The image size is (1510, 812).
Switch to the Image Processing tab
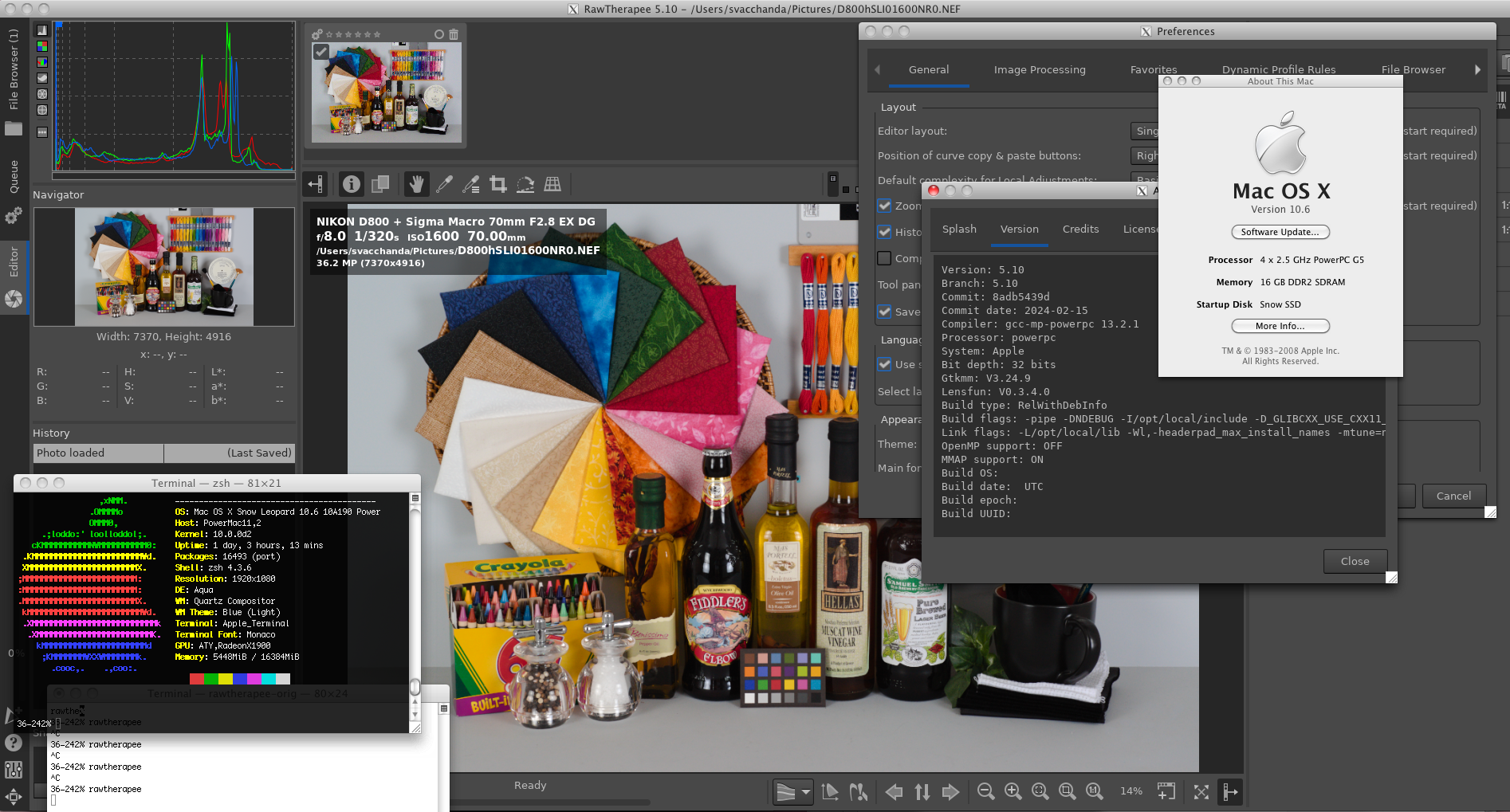click(x=1039, y=70)
